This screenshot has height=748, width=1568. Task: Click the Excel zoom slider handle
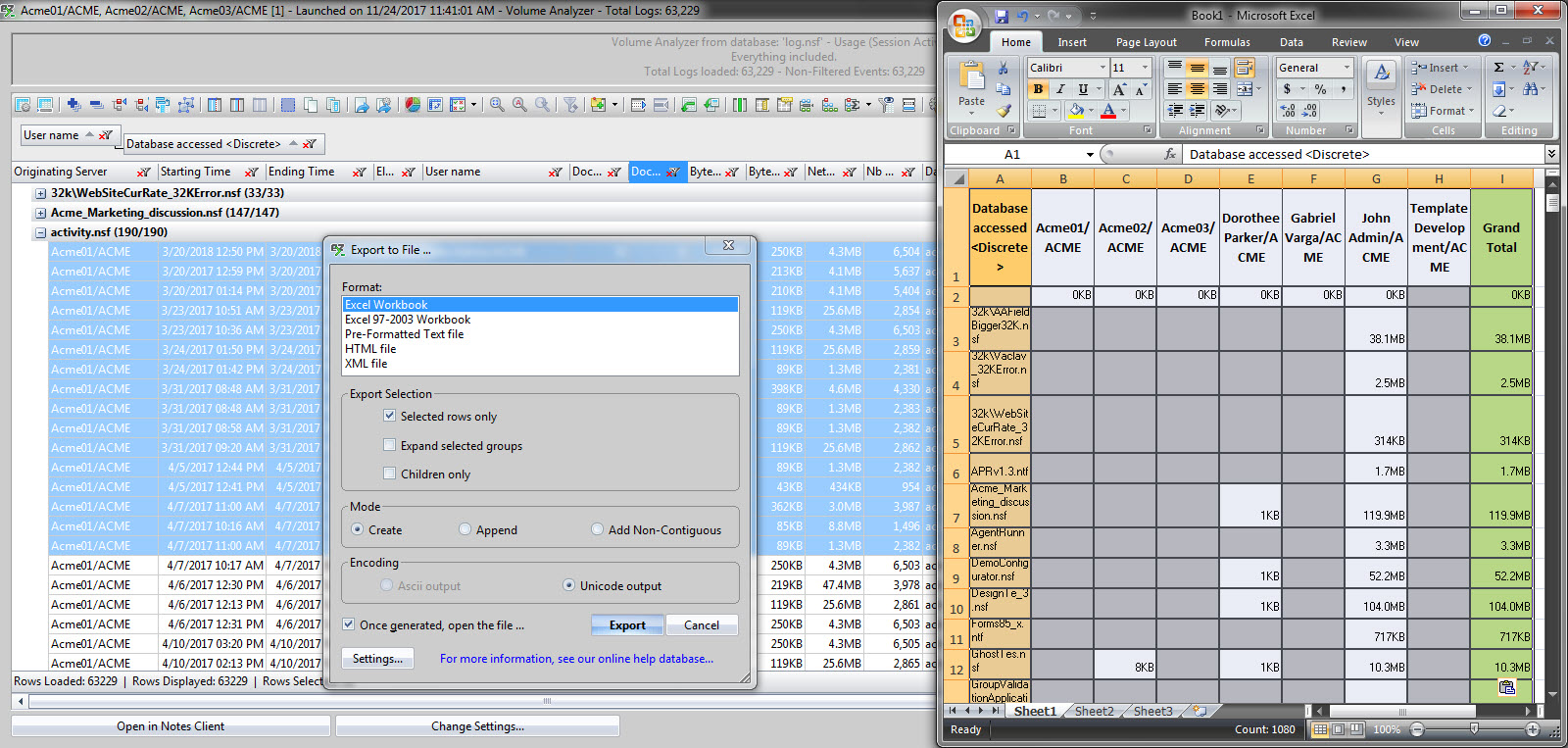point(1474,729)
